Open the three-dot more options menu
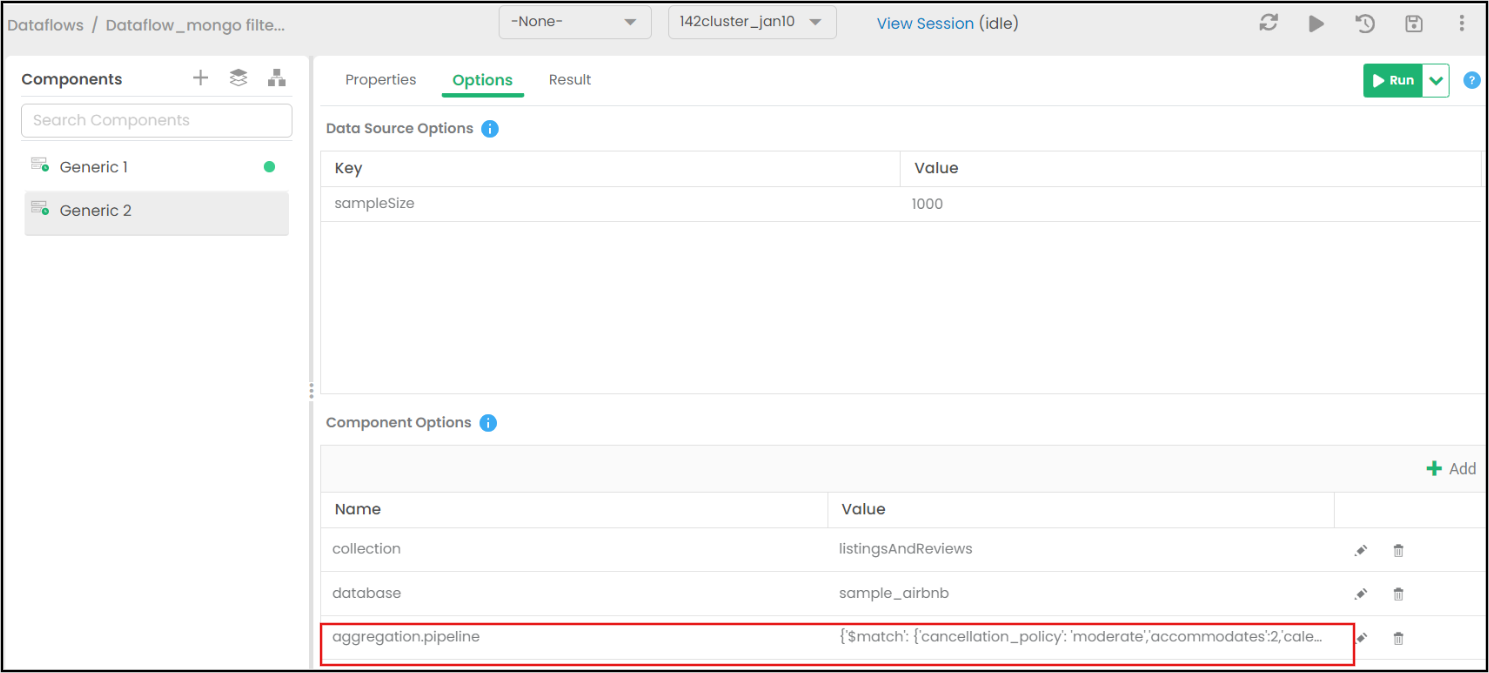The height and width of the screenshot is (673, 1489). coord(1461,23)
